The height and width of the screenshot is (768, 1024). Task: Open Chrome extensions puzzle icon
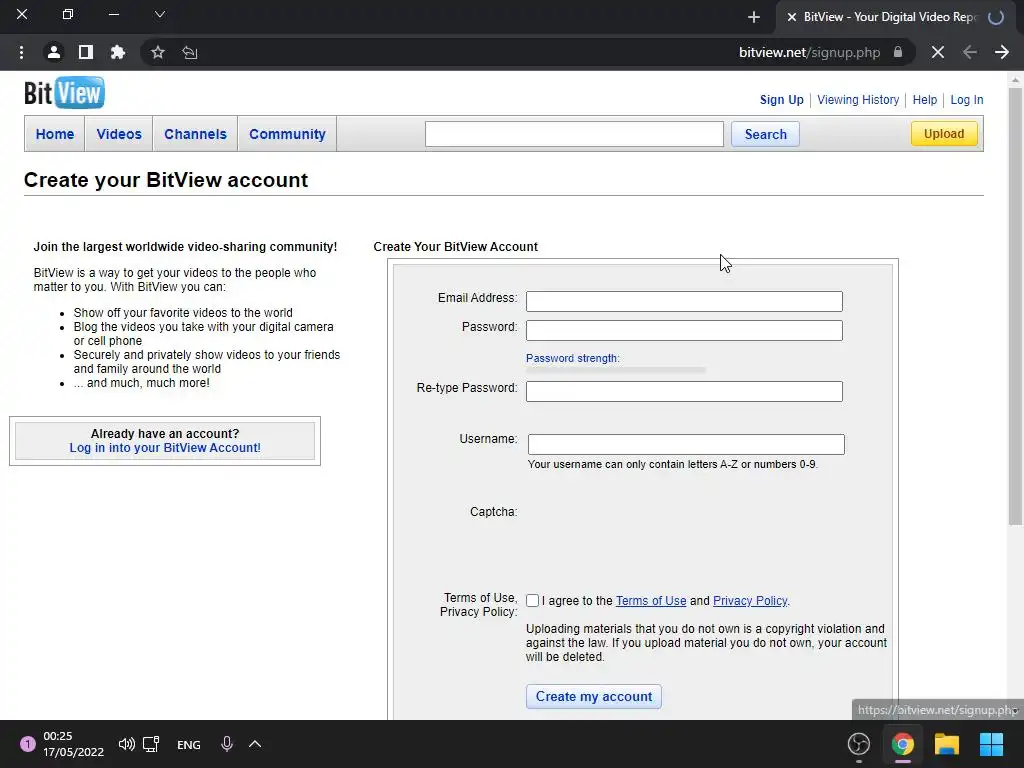118,52
